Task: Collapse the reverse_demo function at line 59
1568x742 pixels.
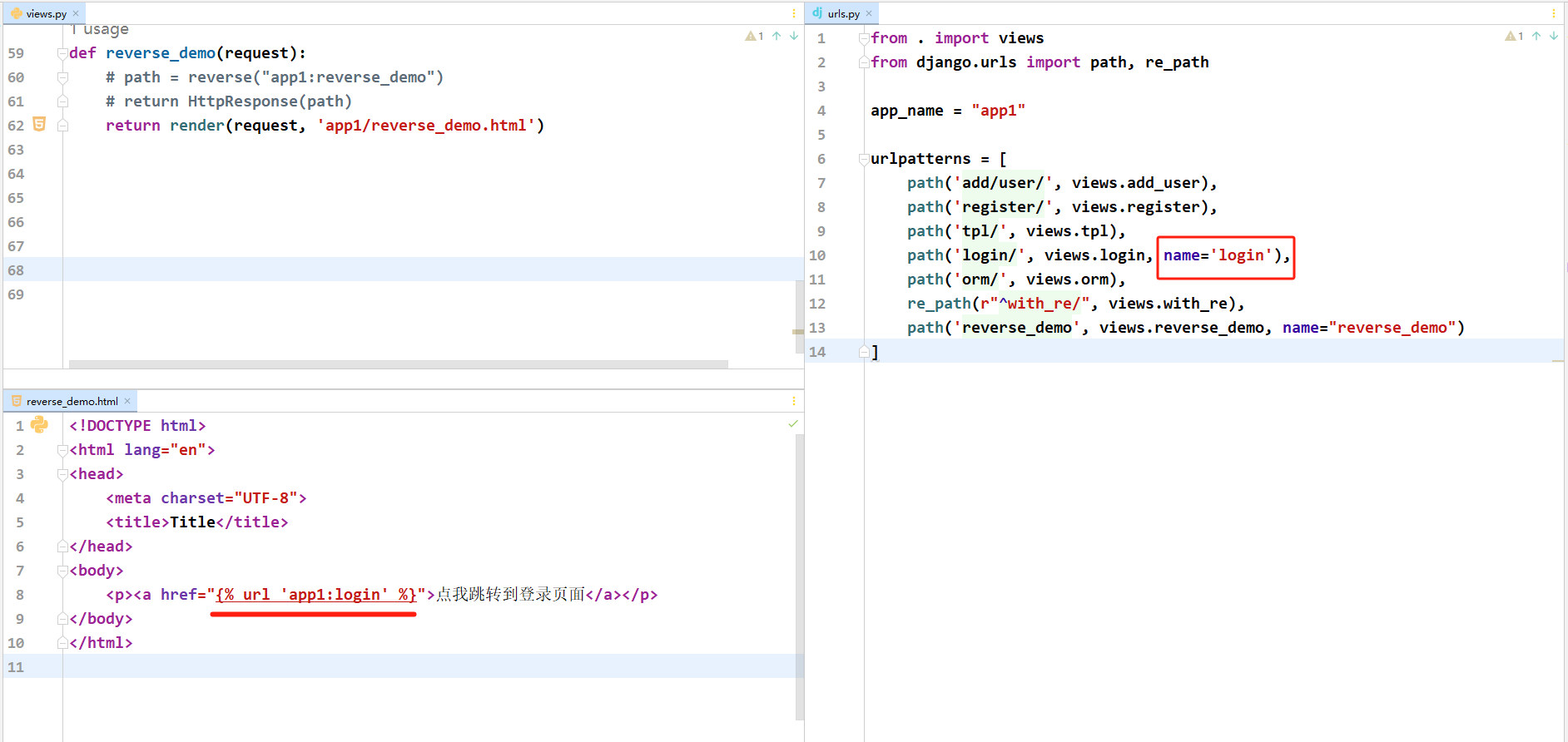Action: (x=62, y=53)
